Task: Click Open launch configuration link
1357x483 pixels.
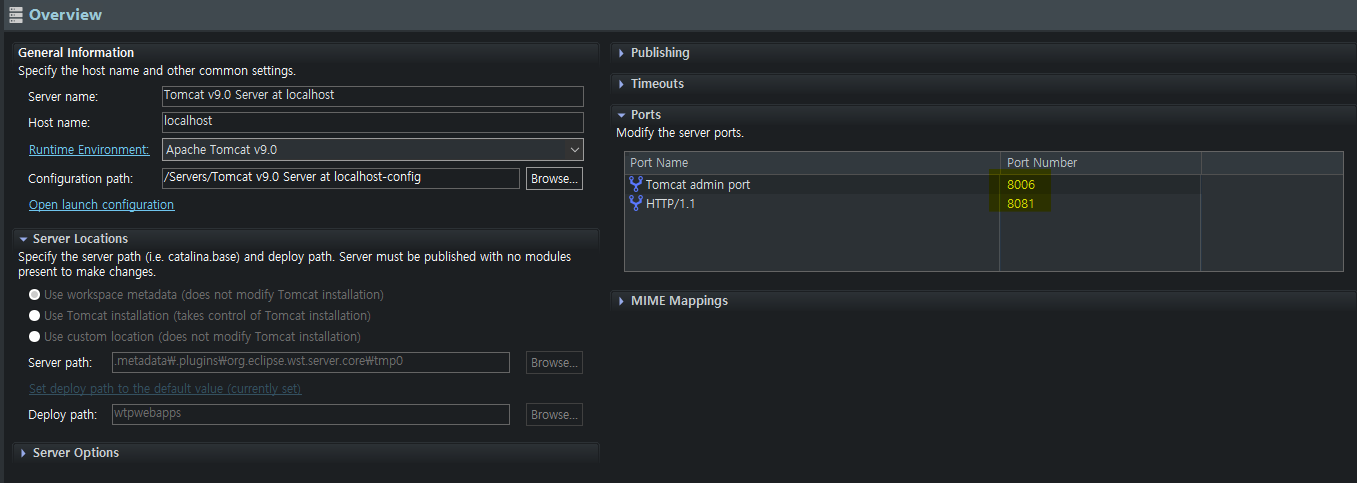Action: [x=101, y=205]
